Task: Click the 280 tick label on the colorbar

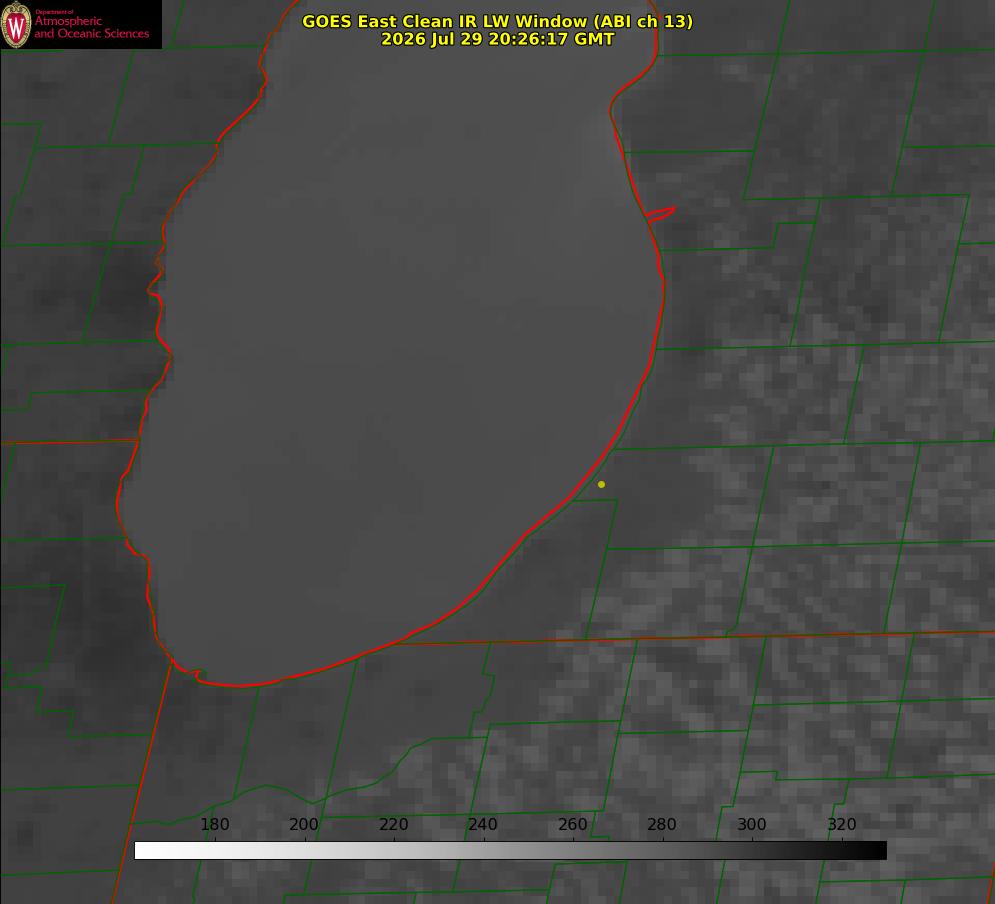Action: [662, 824]
